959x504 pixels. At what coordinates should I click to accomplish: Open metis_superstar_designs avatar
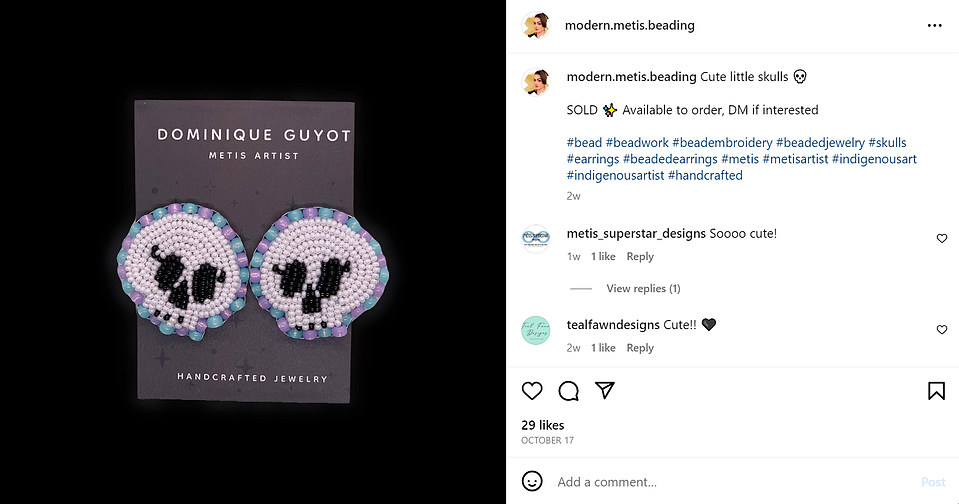tap(536, 239)
